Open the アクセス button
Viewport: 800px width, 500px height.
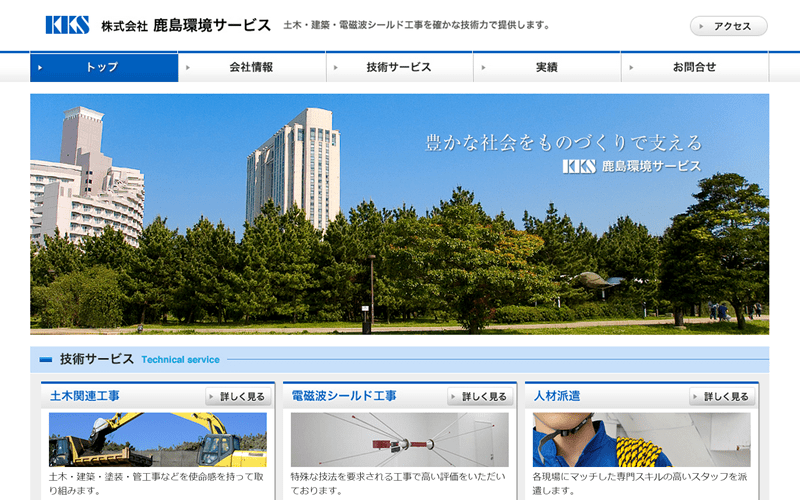(x=729, y=26)
